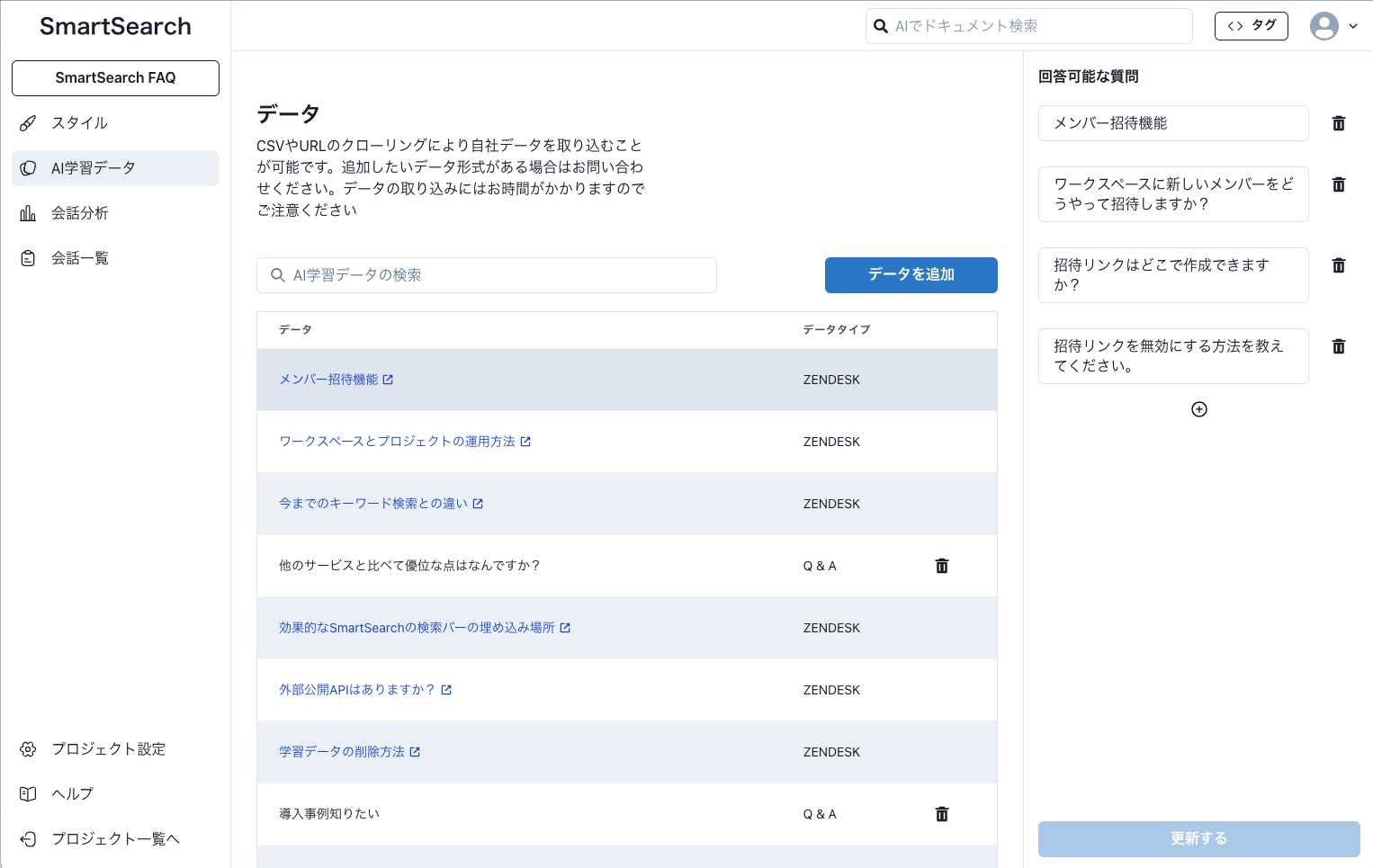Screen dimensions: 1373x868
Task: Click the タグ code button
Action: tap(1252, 26)
